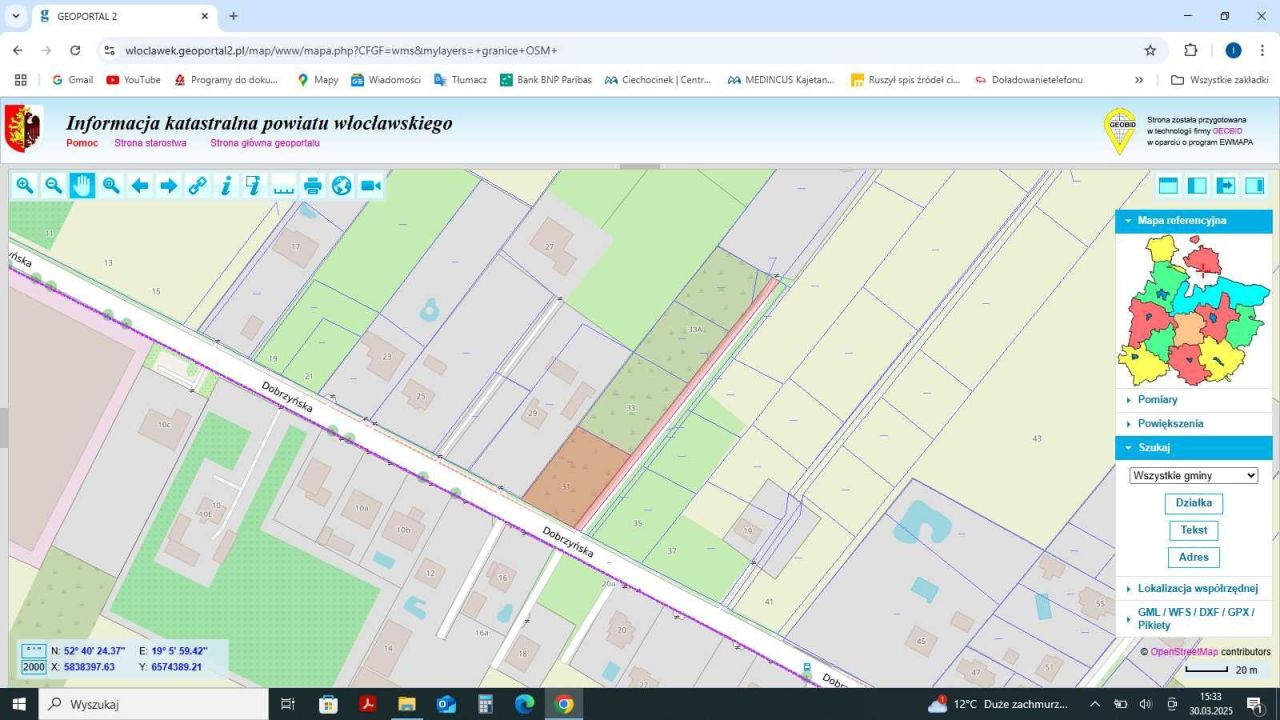Select the zoom out magnifier tool

tap(53, 185)
